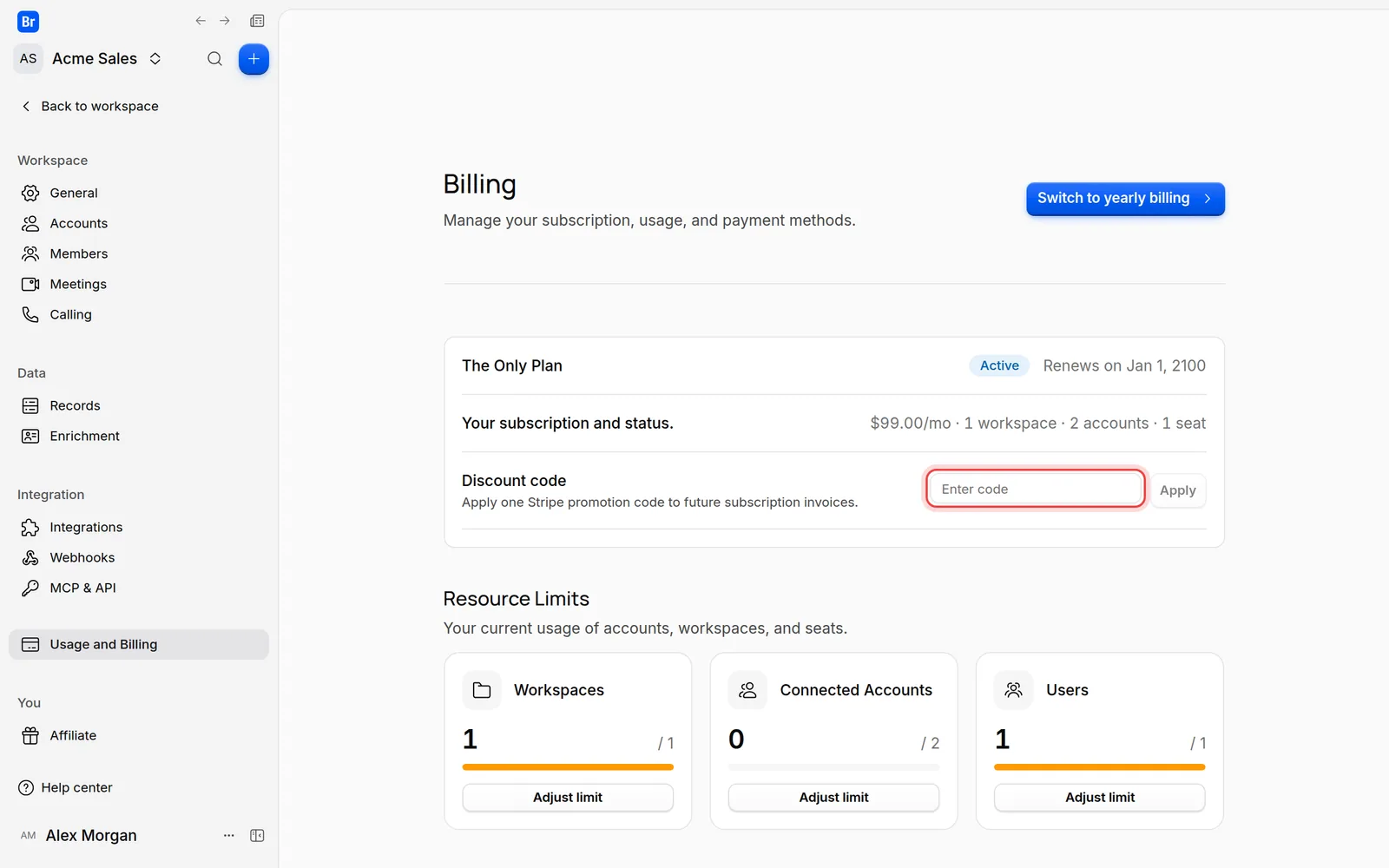Adjust limit for Connected Accounts
The width and height of the screenshot is (1389, 868).
pos(833,798)
